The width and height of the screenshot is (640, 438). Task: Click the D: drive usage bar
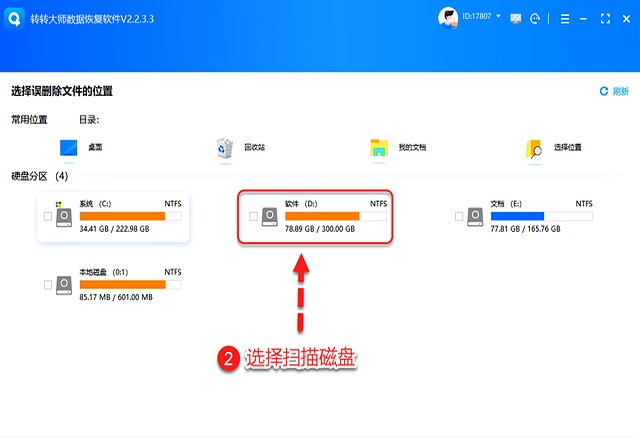point(336,216)
